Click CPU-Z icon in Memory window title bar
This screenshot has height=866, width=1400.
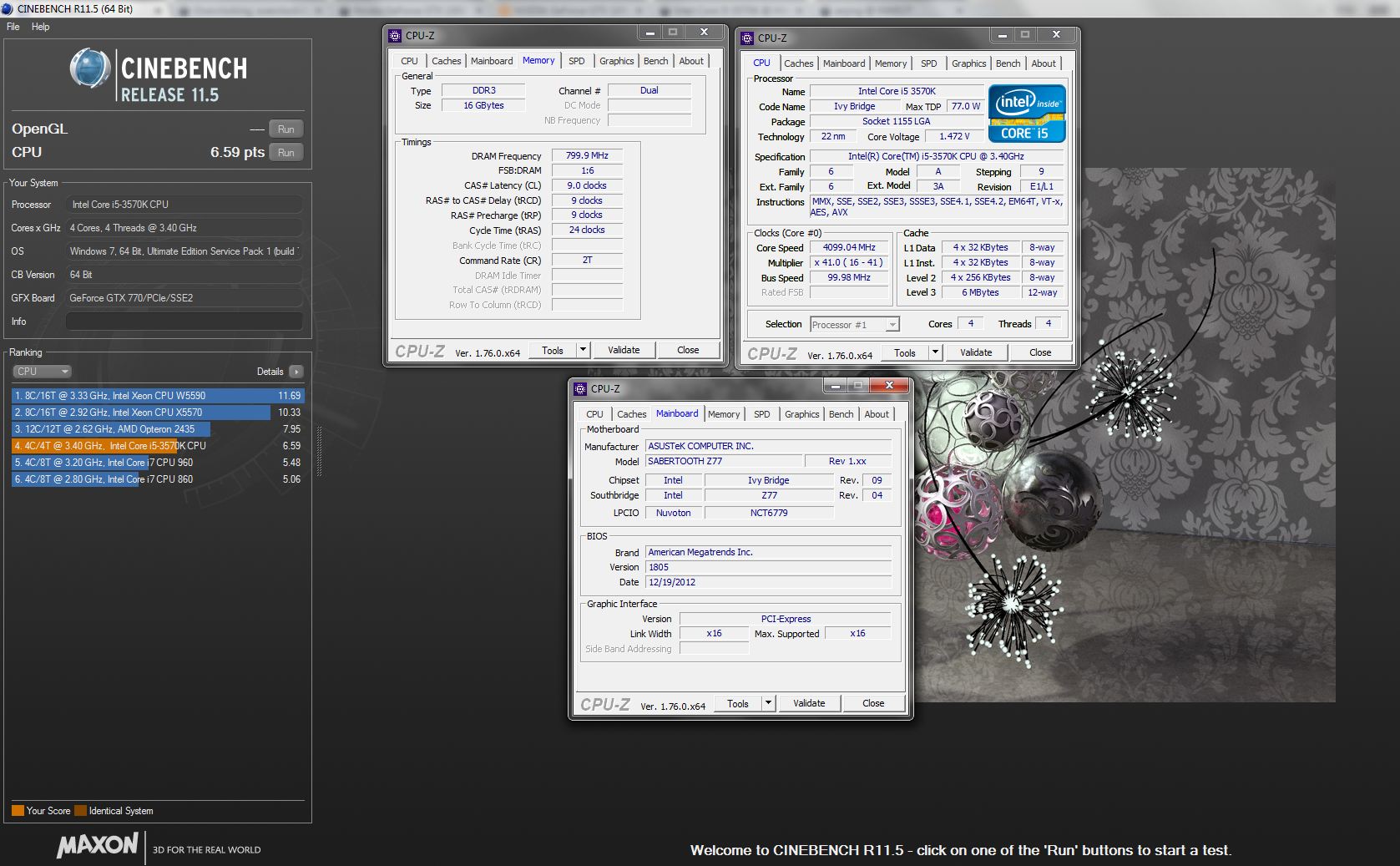pyautogui.click(x=395, y=36)
